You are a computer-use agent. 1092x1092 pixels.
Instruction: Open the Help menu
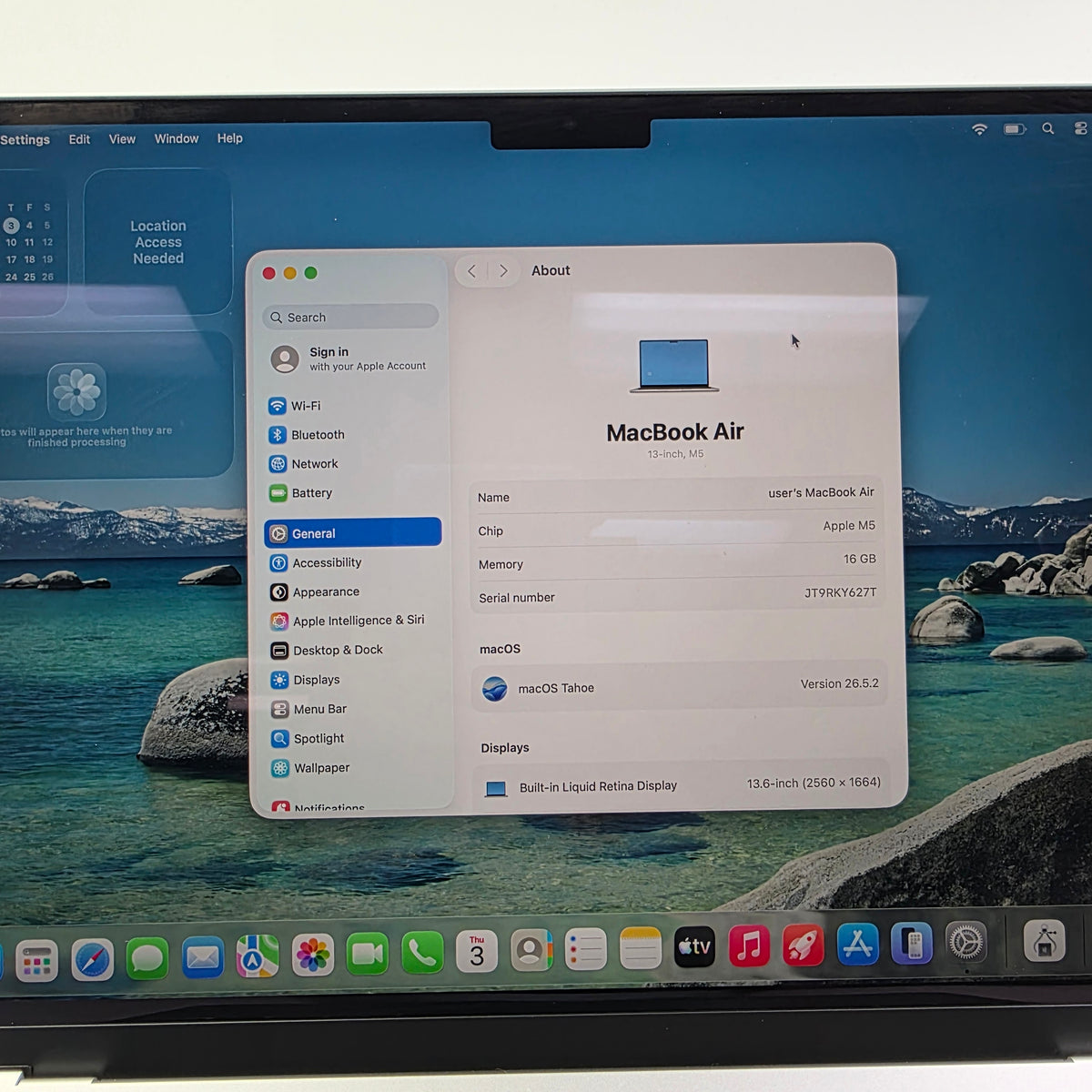pyautogui.click(x=229, y=138)
